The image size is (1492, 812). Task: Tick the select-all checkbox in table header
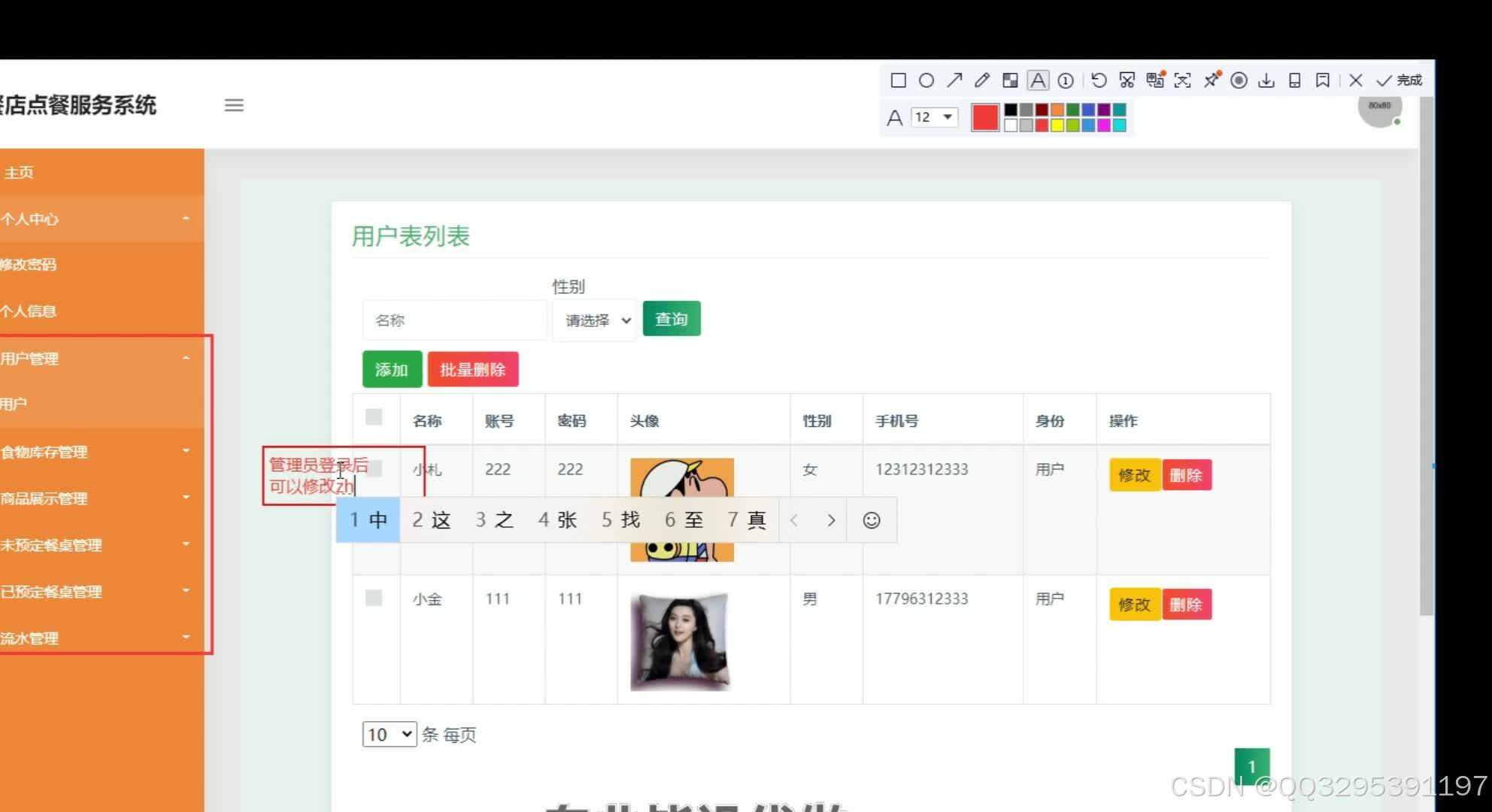[374, 417]
